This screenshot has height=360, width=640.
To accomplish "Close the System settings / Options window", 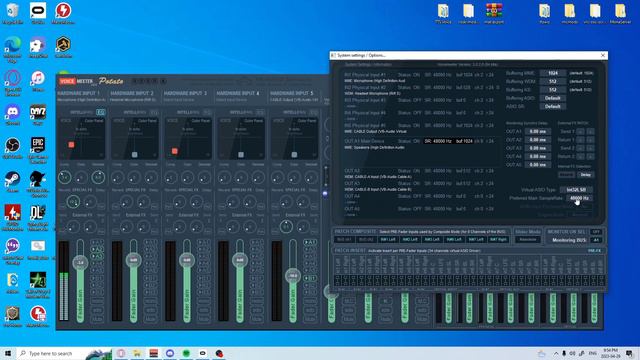I will (x=603, y=55).
